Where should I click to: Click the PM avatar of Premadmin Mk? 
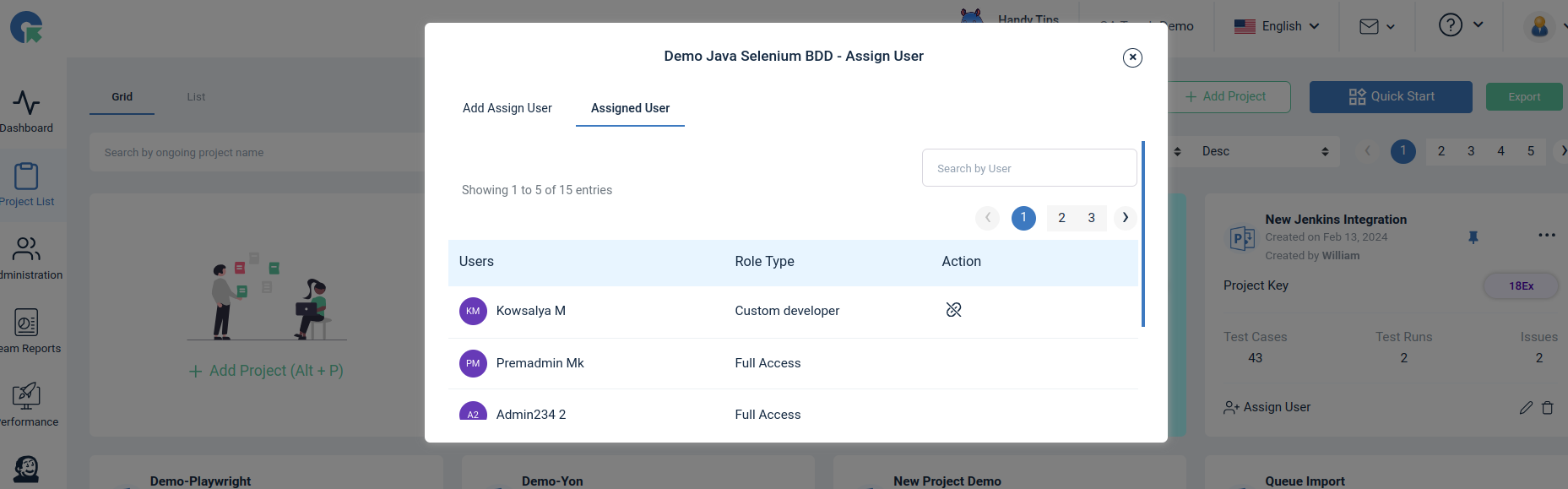(473, 363)
